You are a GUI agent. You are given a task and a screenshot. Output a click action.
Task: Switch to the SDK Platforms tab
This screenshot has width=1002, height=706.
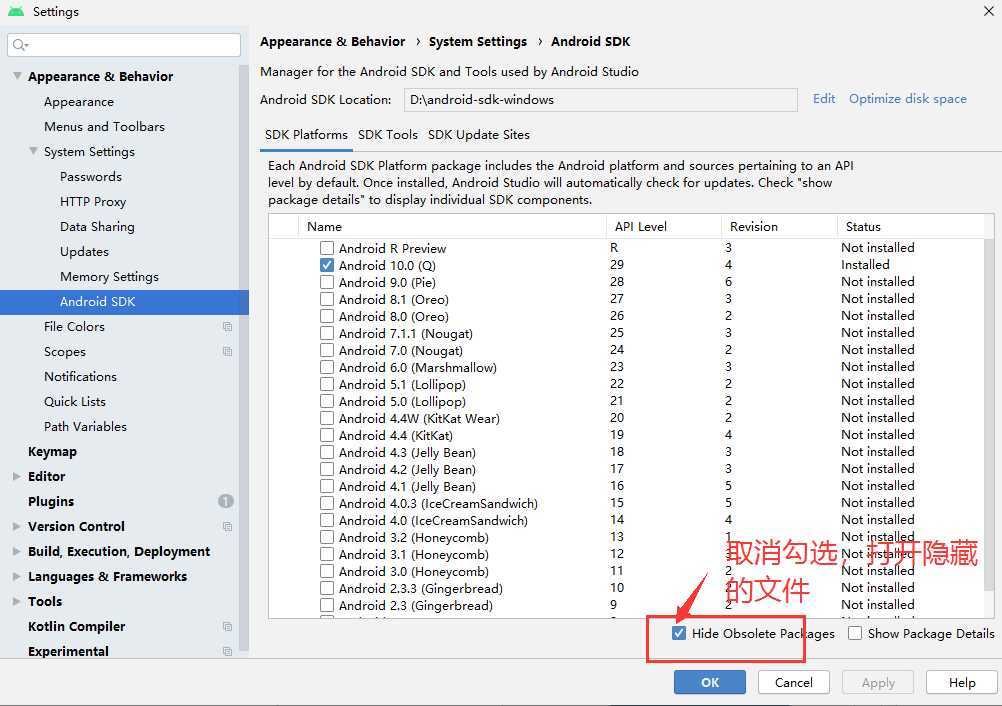click(x=306, y=135)
